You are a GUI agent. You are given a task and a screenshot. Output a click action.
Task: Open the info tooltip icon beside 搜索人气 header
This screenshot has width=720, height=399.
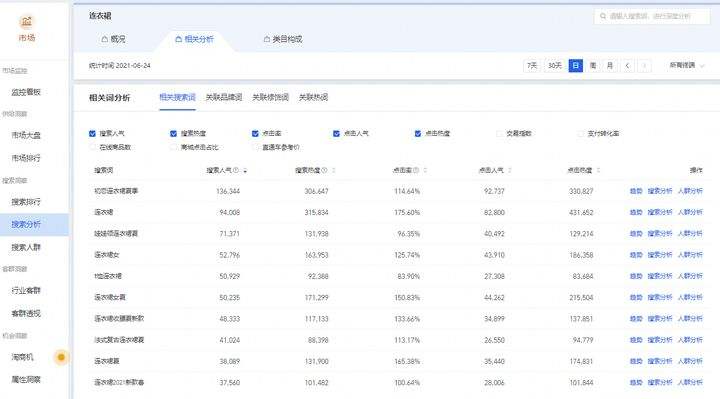point(236,170)
